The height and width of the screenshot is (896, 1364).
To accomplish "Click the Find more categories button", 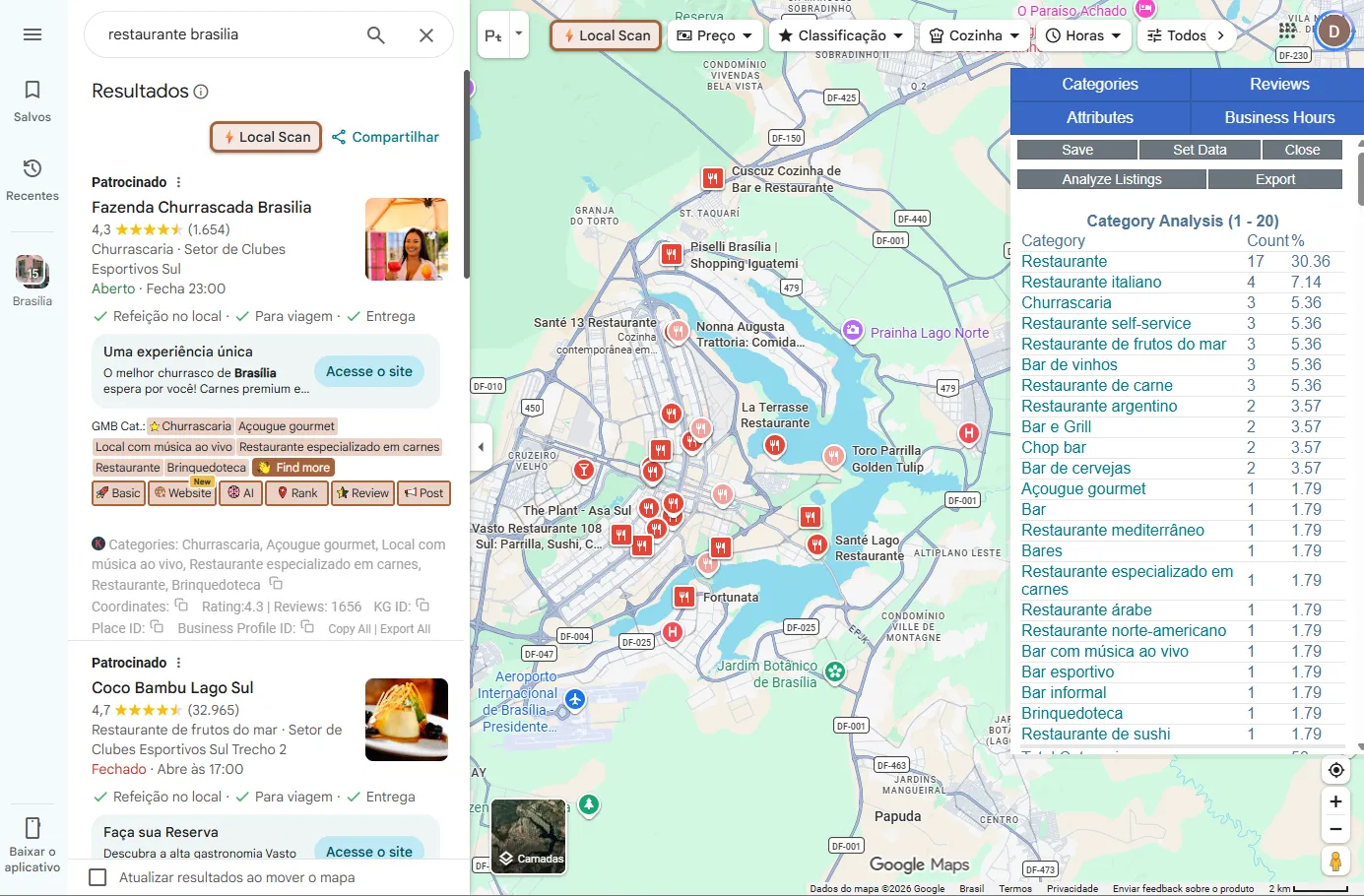I will click(x=293, y=468).
